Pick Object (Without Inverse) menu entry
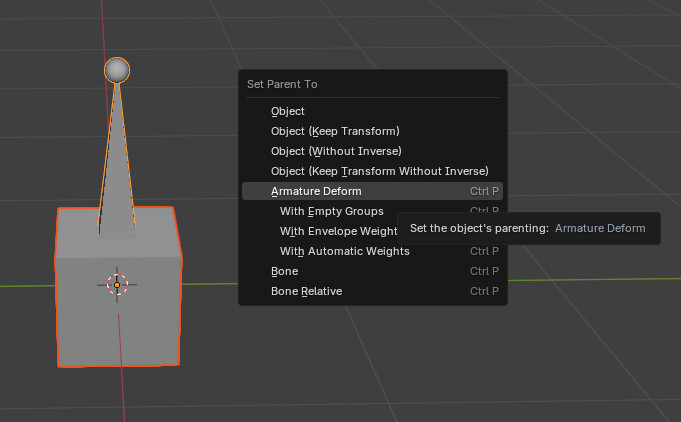The height and width of the screenshot is (422, 681). (x=335, y=151)
